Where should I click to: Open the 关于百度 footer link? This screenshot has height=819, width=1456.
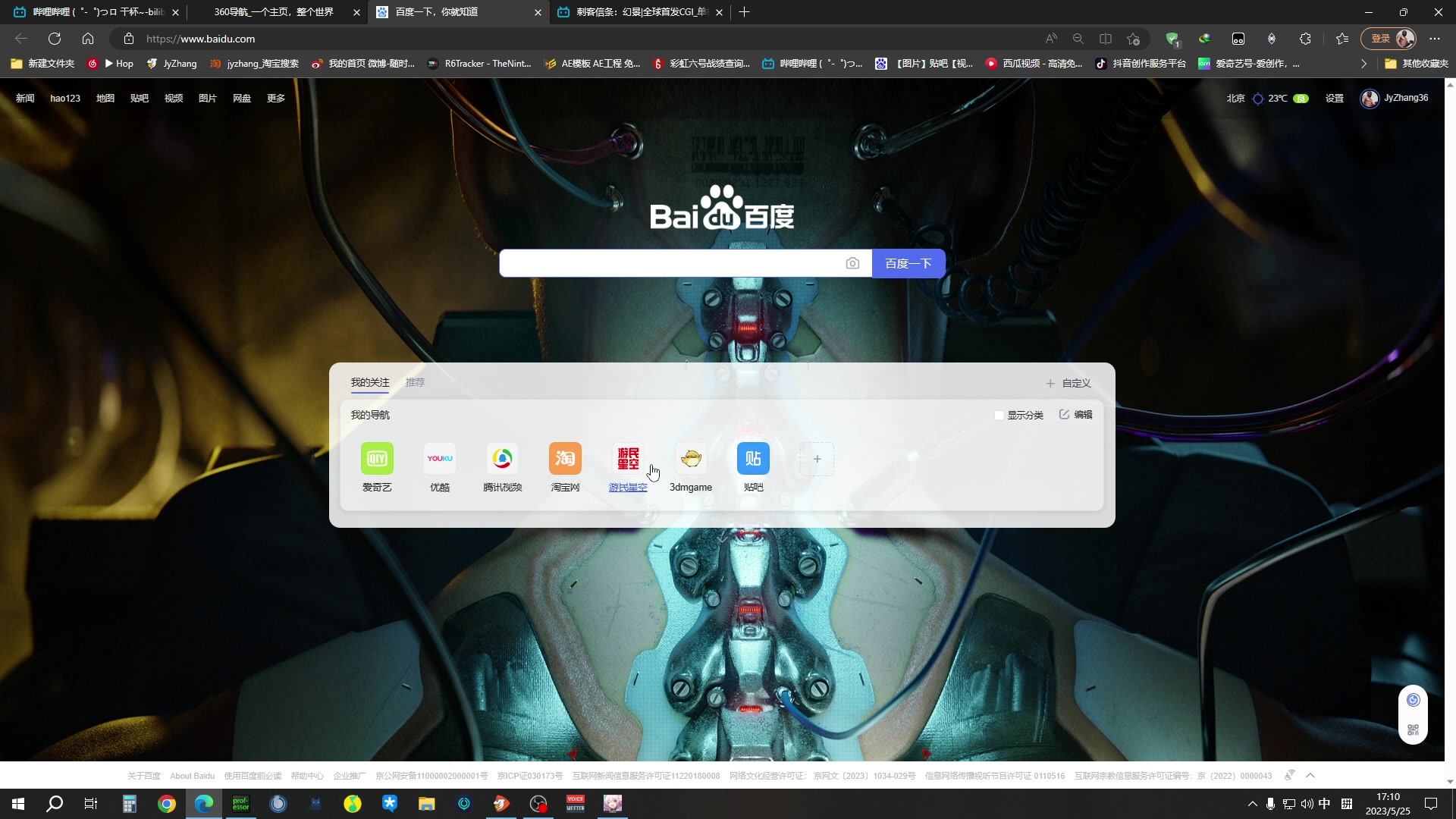[144, 776]
